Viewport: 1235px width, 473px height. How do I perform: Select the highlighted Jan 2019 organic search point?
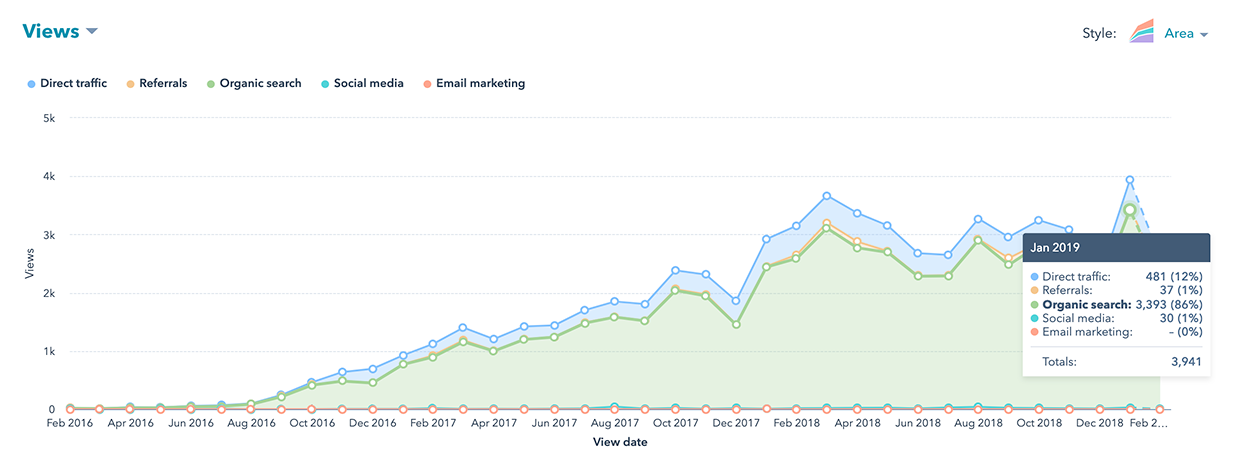tap(1130, 210)
